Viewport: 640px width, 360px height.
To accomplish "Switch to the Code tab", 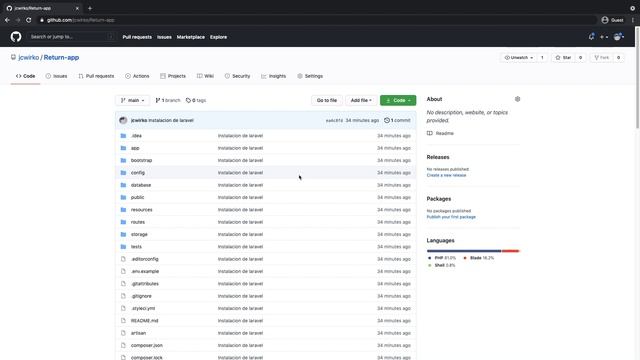I will (x=25, y=76).
